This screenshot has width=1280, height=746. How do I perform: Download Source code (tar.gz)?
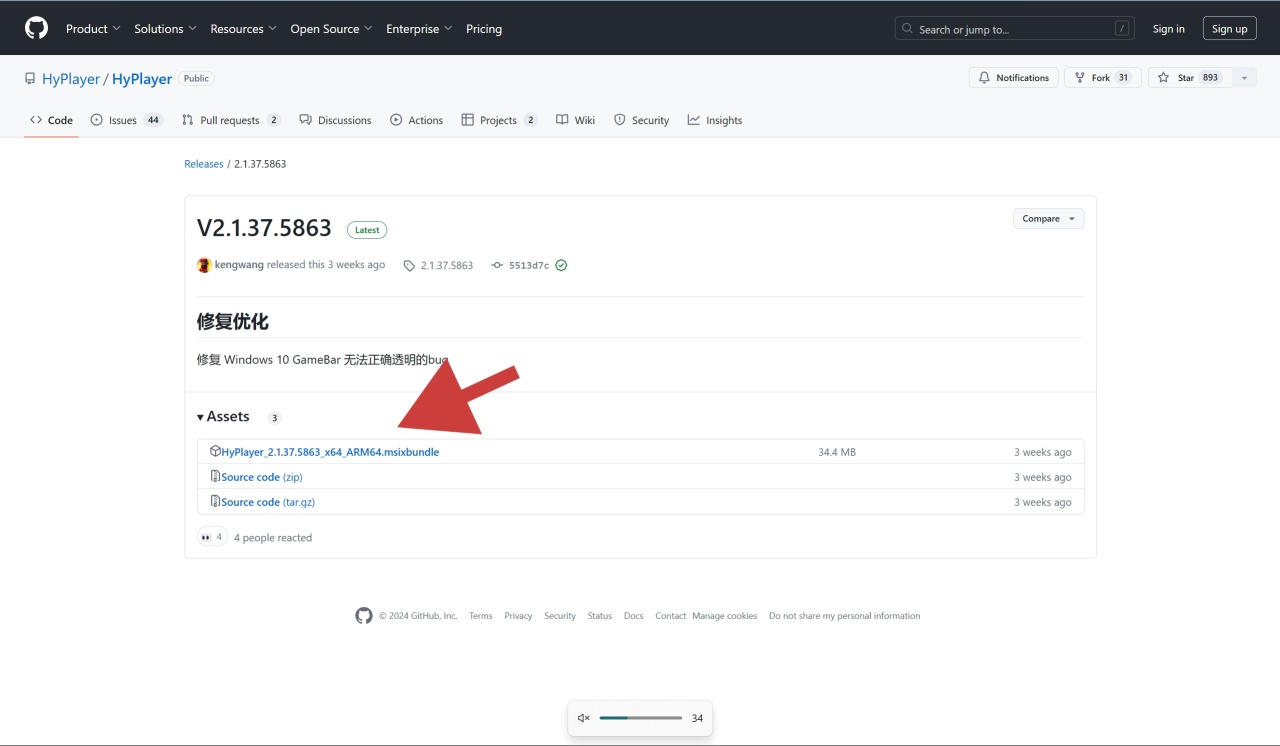(268, 502)
